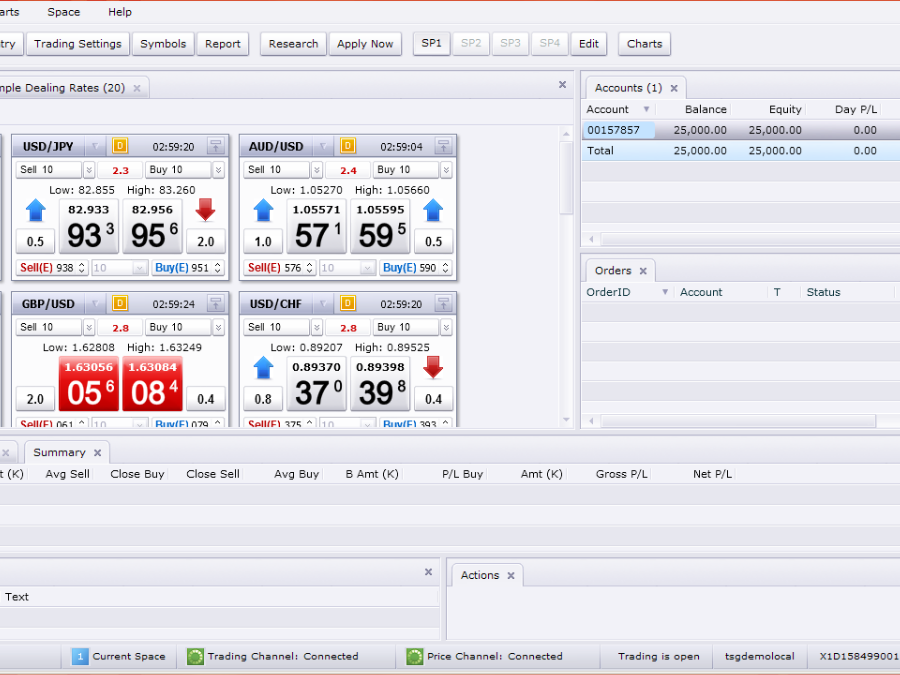Image resolution: width=900 pixels, height=675 pixels.
Task: Click red down arrow on USD/JPY buy side
Action: 205,210
